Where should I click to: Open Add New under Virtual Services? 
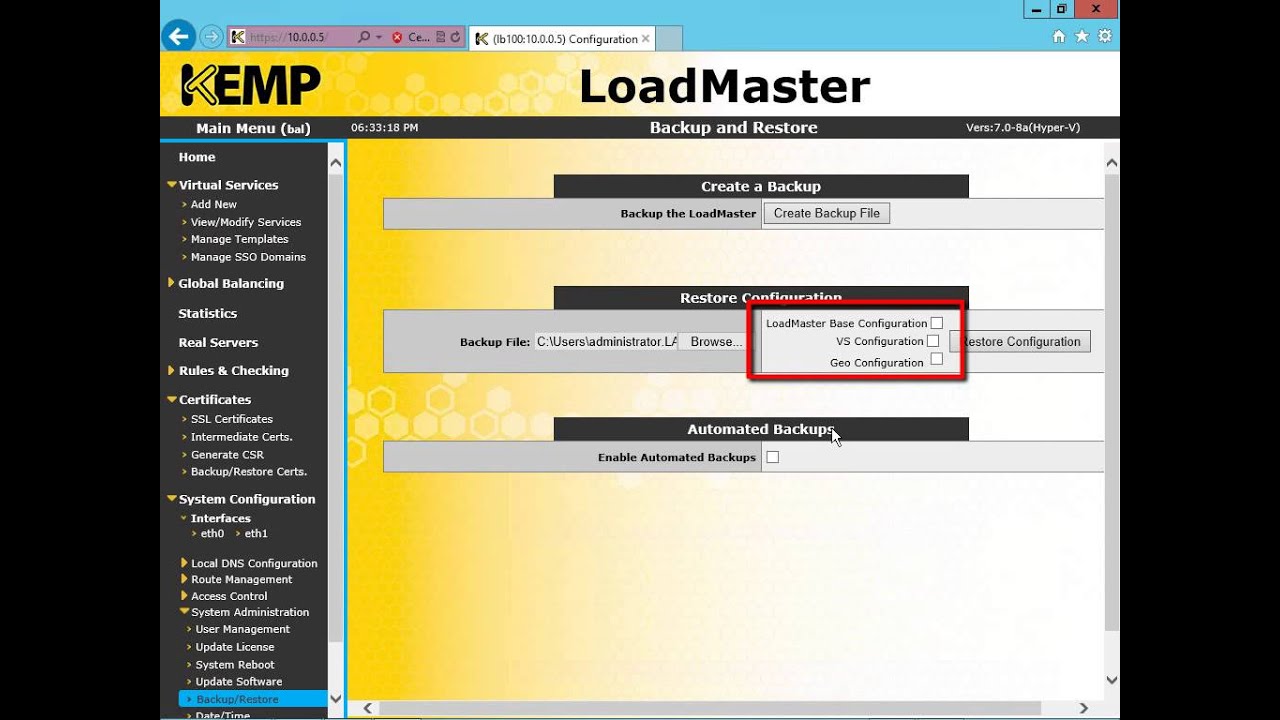coord(214,204)
